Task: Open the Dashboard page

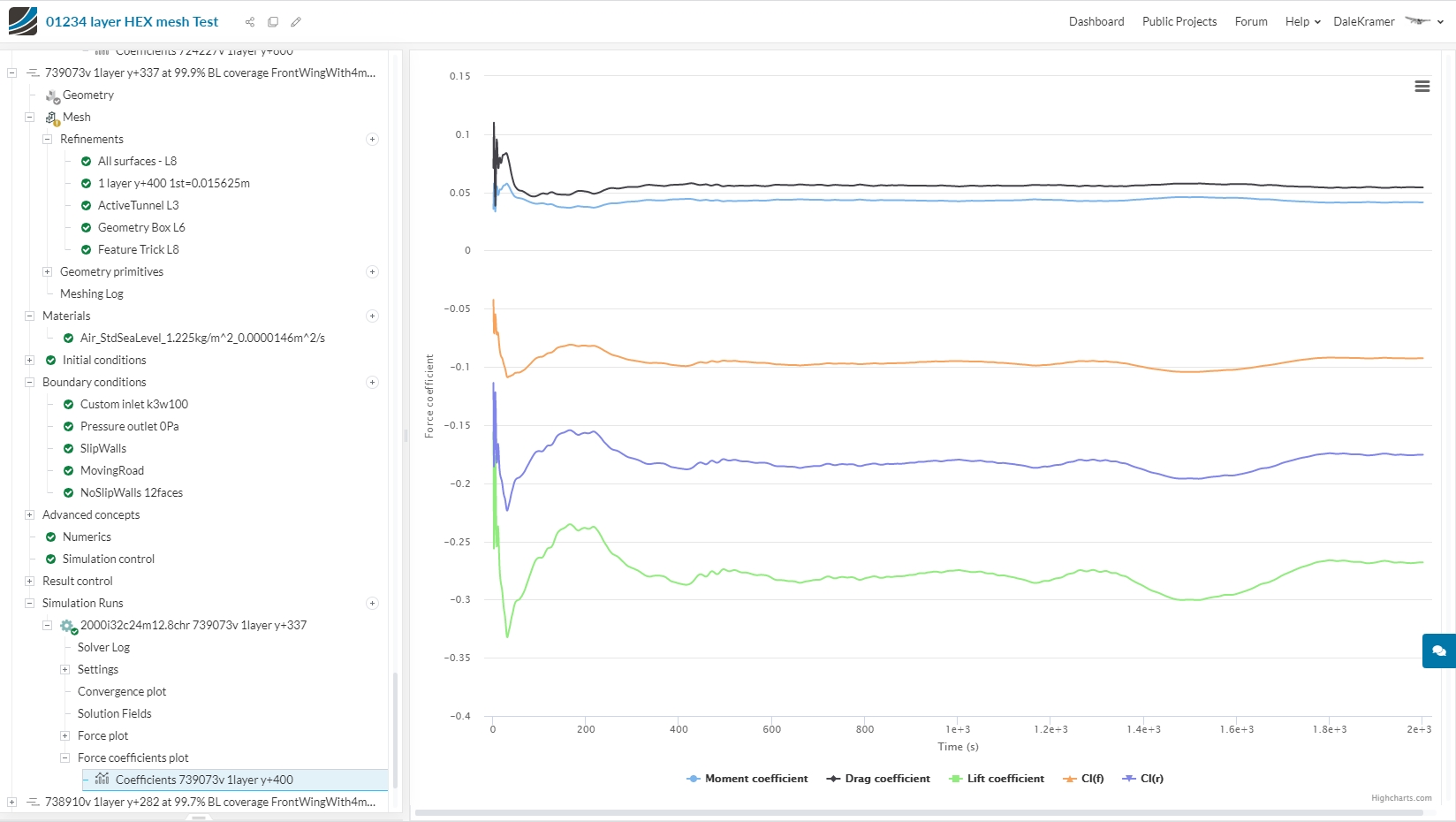Action: 1096,22
